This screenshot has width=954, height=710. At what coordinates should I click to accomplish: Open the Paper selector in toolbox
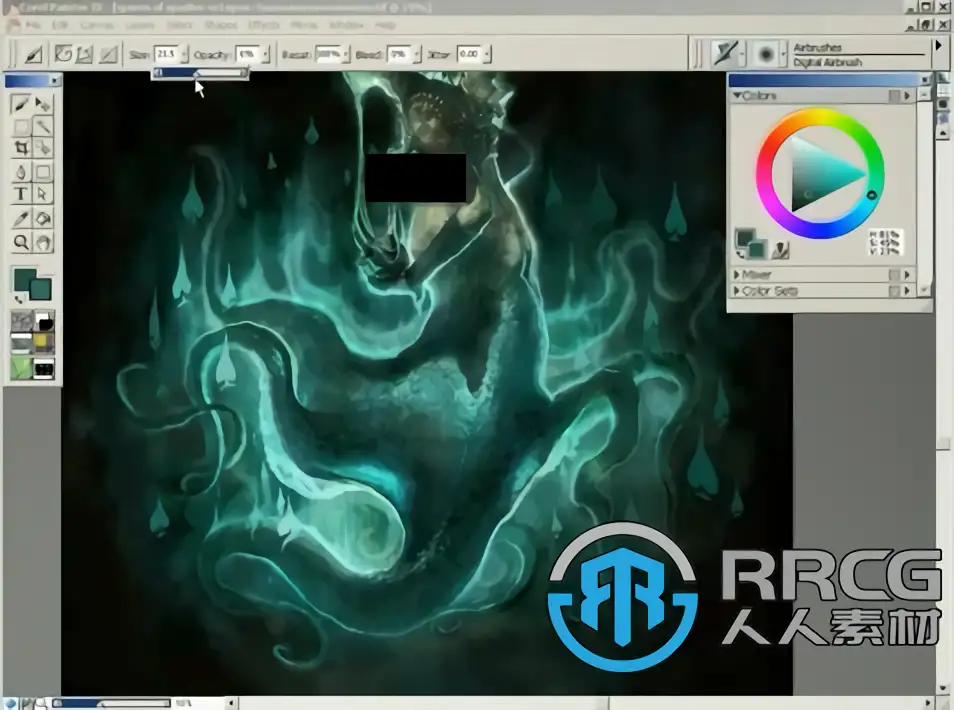click(x=21, y=321)
